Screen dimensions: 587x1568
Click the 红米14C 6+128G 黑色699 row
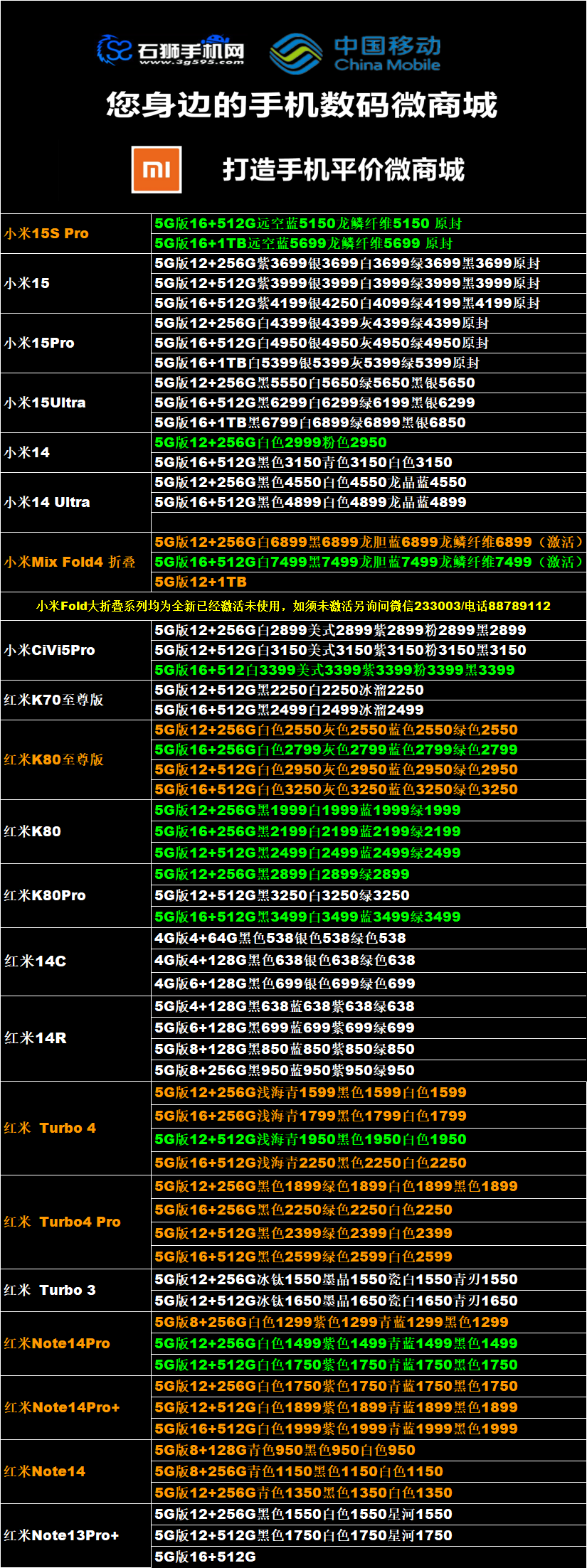pos(369,983)
